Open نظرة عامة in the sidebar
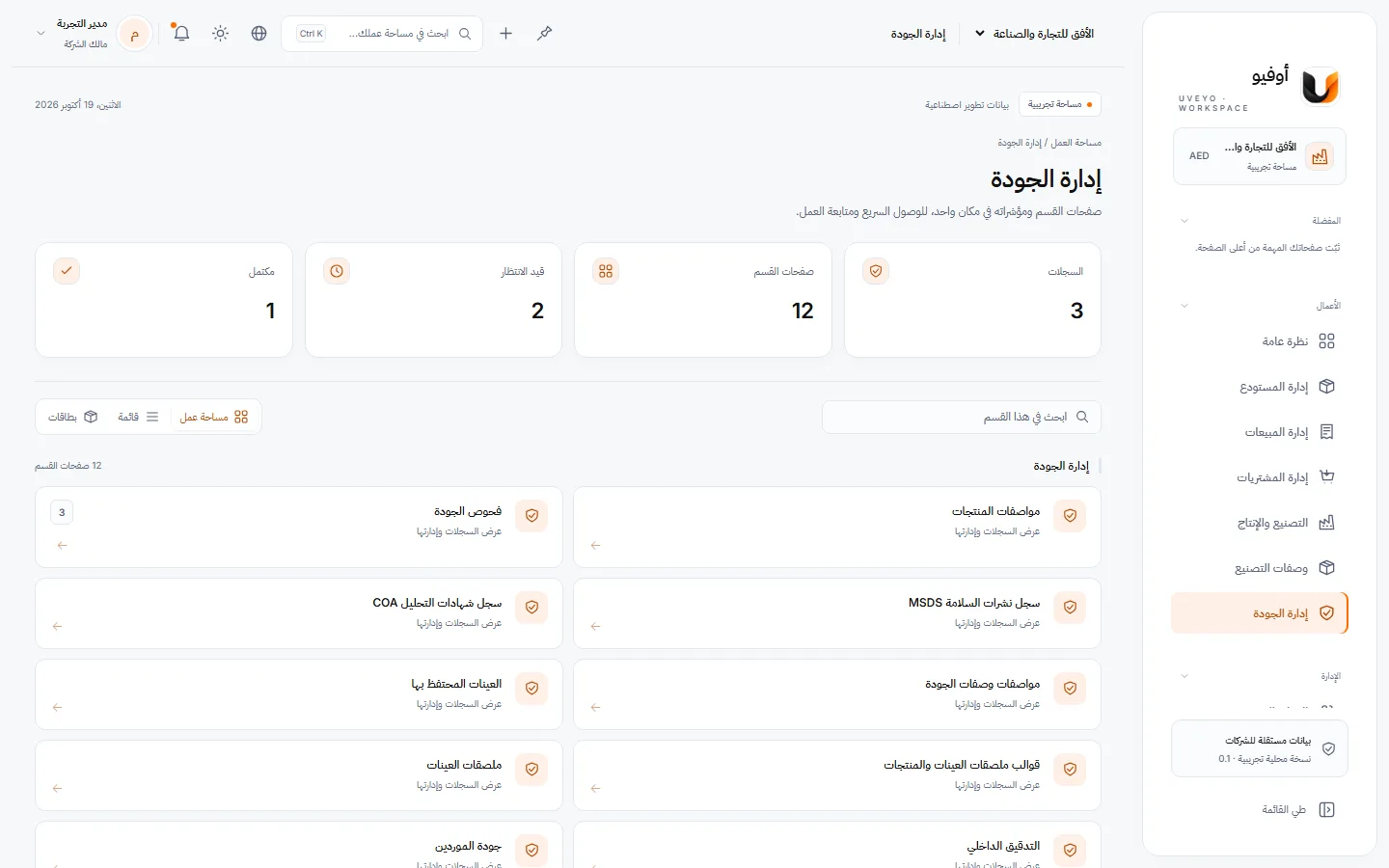The width and height of the screenshot is (1389, 868). point(1260,341)
